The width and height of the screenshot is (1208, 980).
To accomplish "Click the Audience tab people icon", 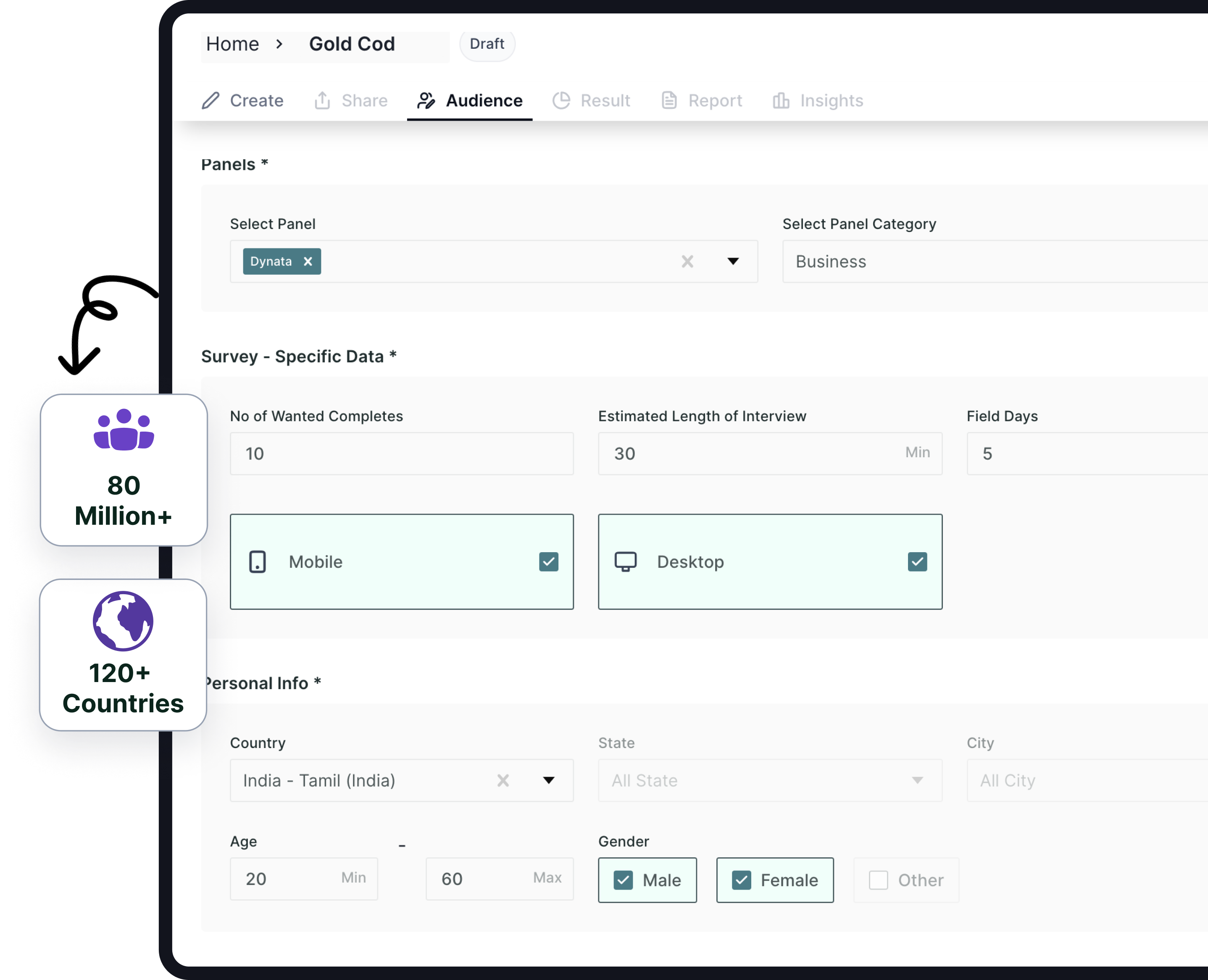I will point(426,100).
